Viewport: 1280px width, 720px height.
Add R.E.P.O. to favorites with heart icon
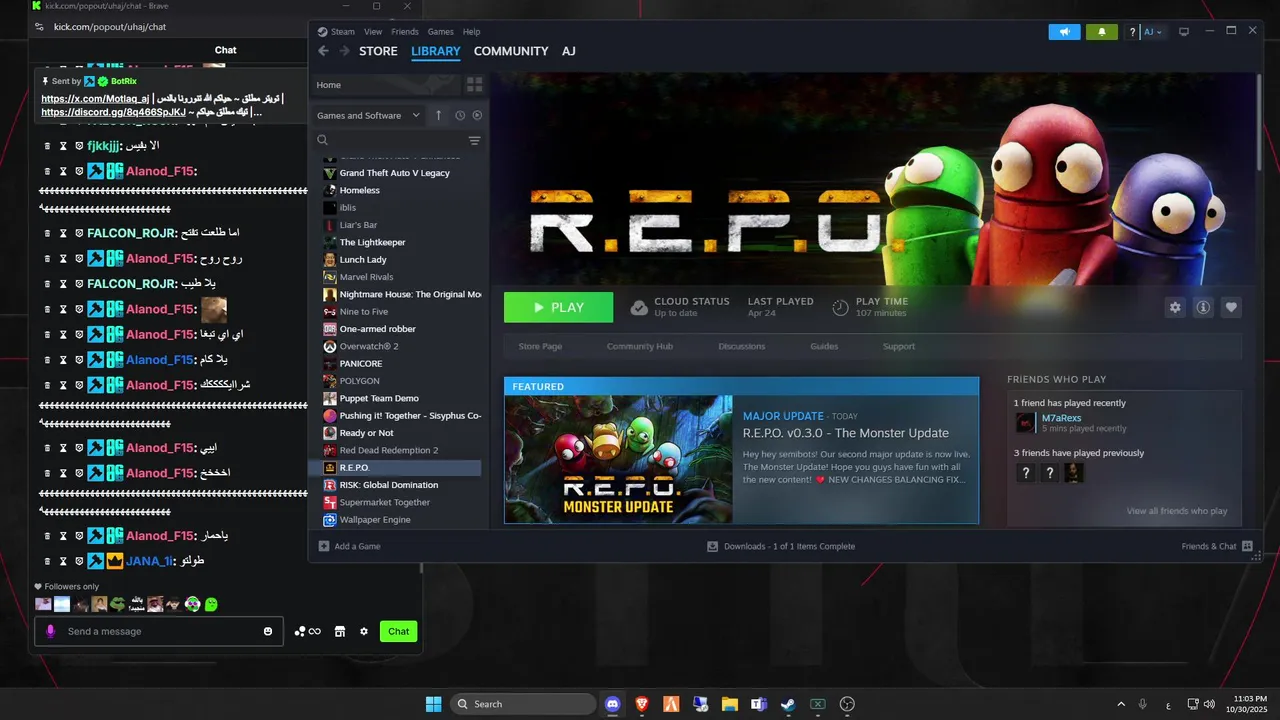1232,308
